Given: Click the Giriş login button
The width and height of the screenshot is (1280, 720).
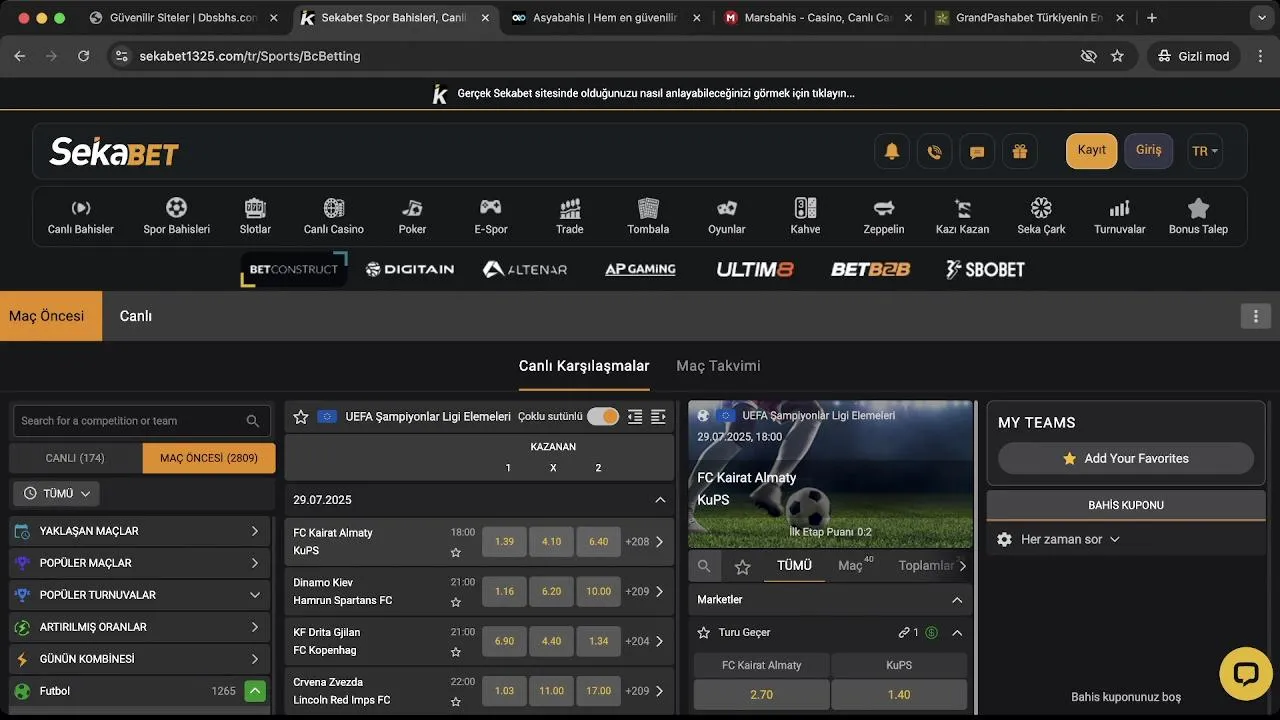Looking at the screenshot, I should point(1148,150).
